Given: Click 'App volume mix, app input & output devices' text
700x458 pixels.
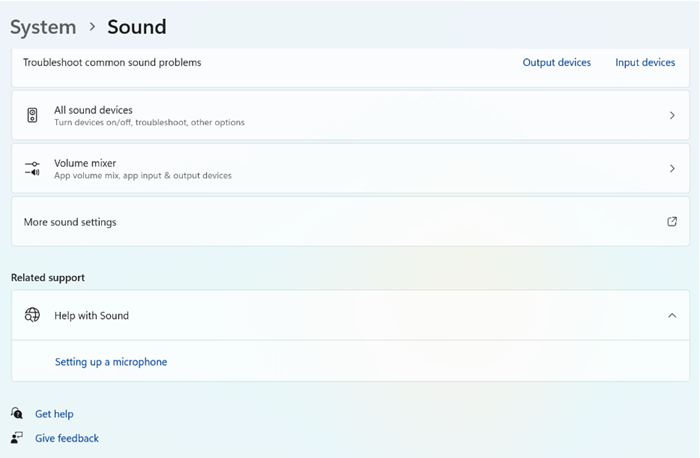Looking at the screenshot, I should click(x=143, y=175).
